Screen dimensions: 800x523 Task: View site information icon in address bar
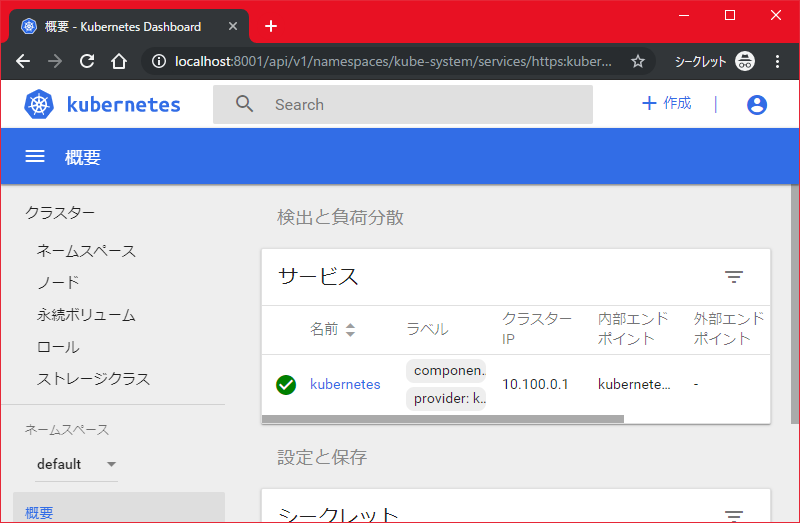click(159, 62)
